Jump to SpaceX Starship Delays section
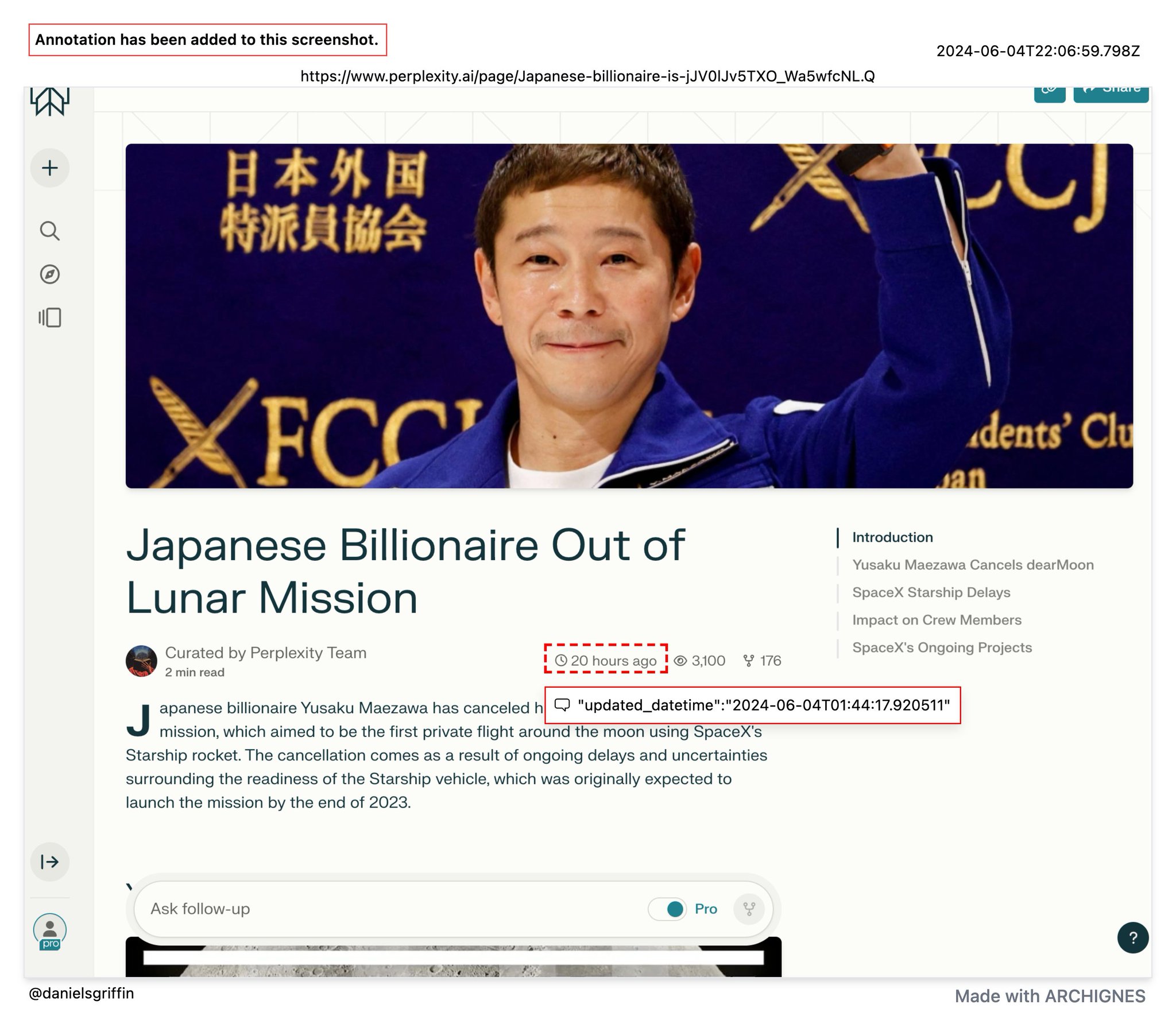 pyautogui.click(x=931, y=592)
